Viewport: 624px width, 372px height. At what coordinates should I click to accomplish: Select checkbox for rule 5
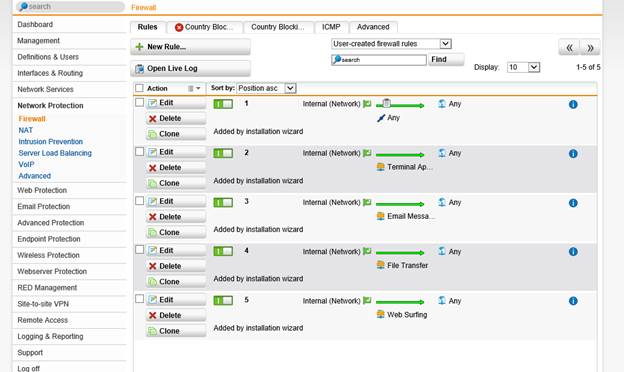click(139, 299)
